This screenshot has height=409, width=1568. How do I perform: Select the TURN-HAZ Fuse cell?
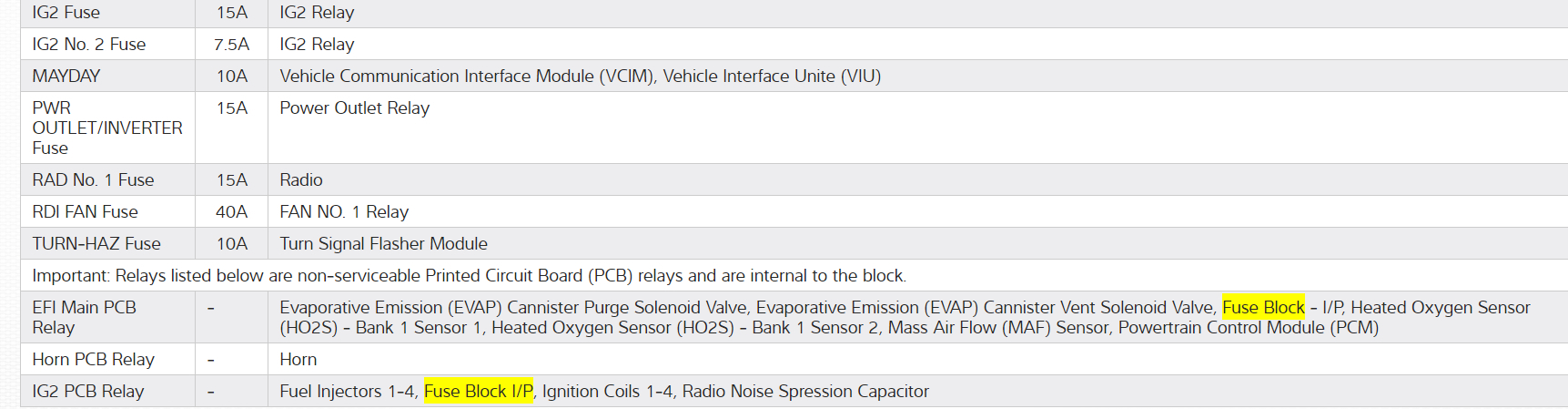[96, 244]
